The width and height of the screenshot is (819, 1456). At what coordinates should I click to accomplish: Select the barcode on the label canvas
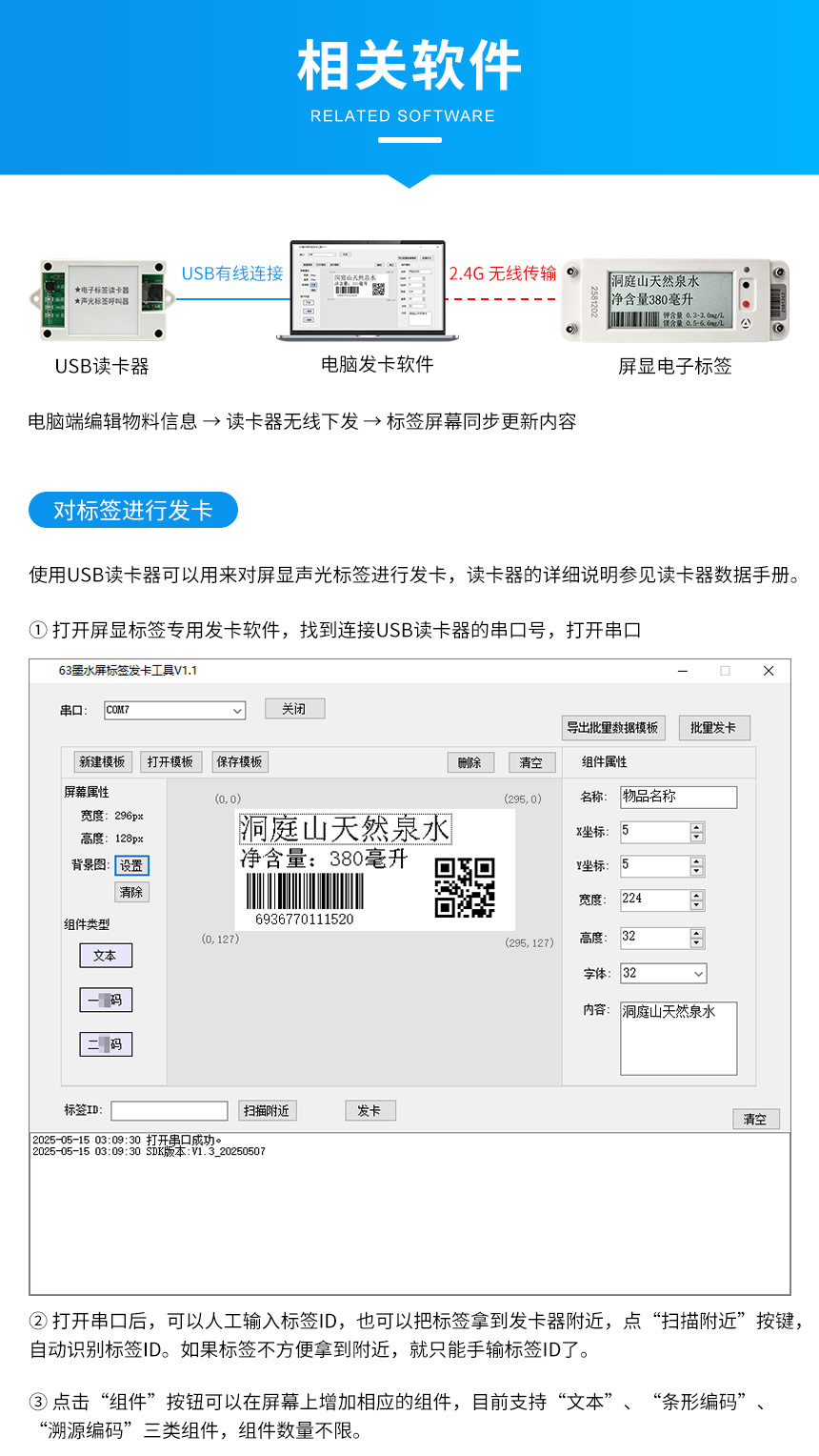(x=305, y=893)
